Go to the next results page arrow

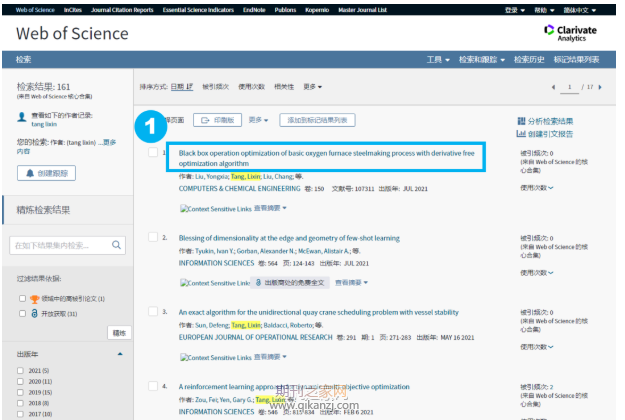pos(600,87)
